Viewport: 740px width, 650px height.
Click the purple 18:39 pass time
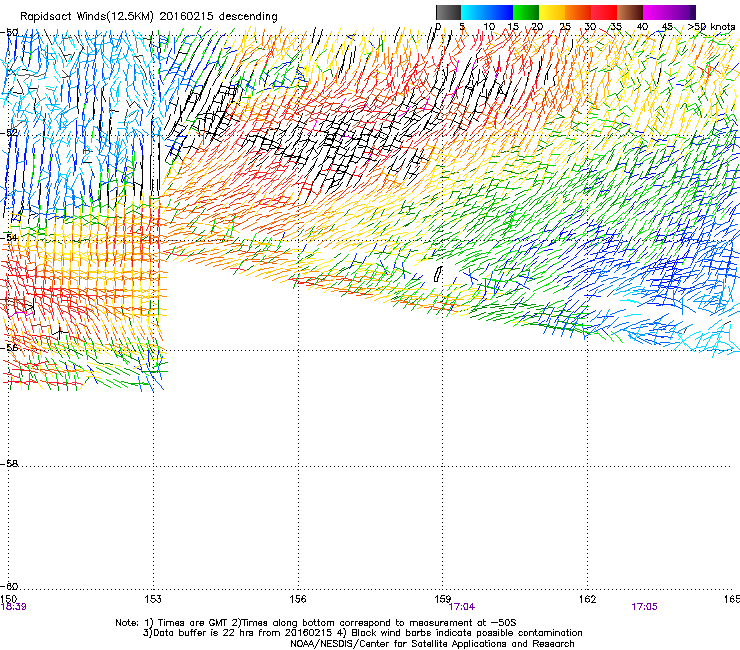[x=13, y=607]
